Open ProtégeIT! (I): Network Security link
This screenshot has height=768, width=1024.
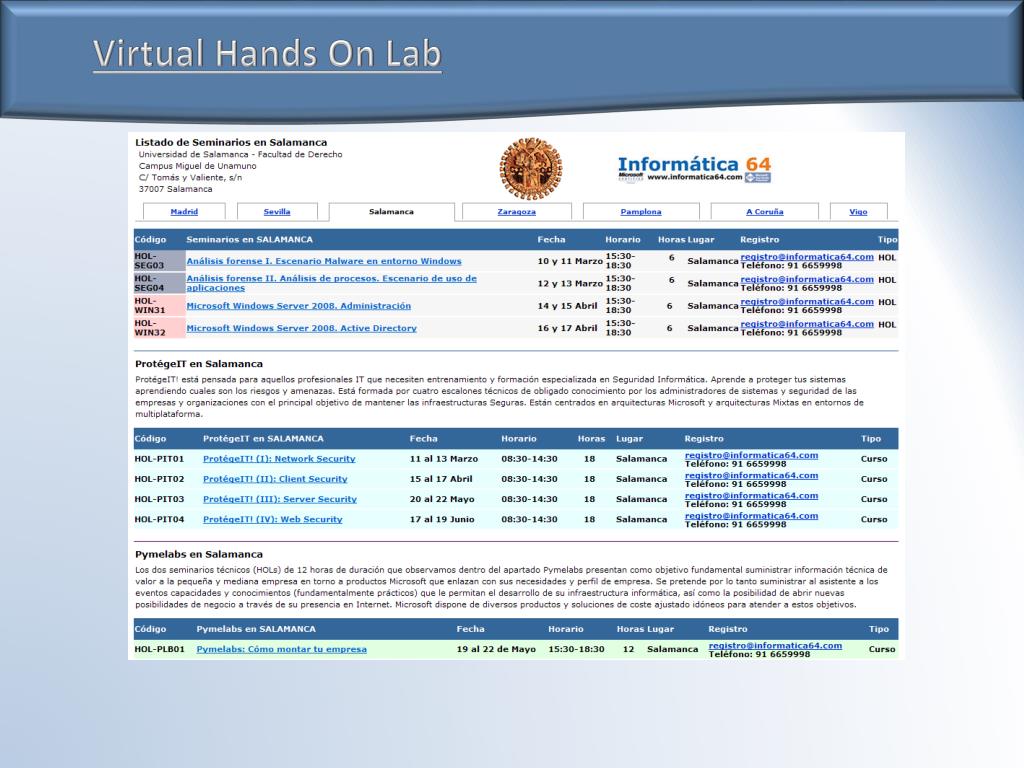279,459
